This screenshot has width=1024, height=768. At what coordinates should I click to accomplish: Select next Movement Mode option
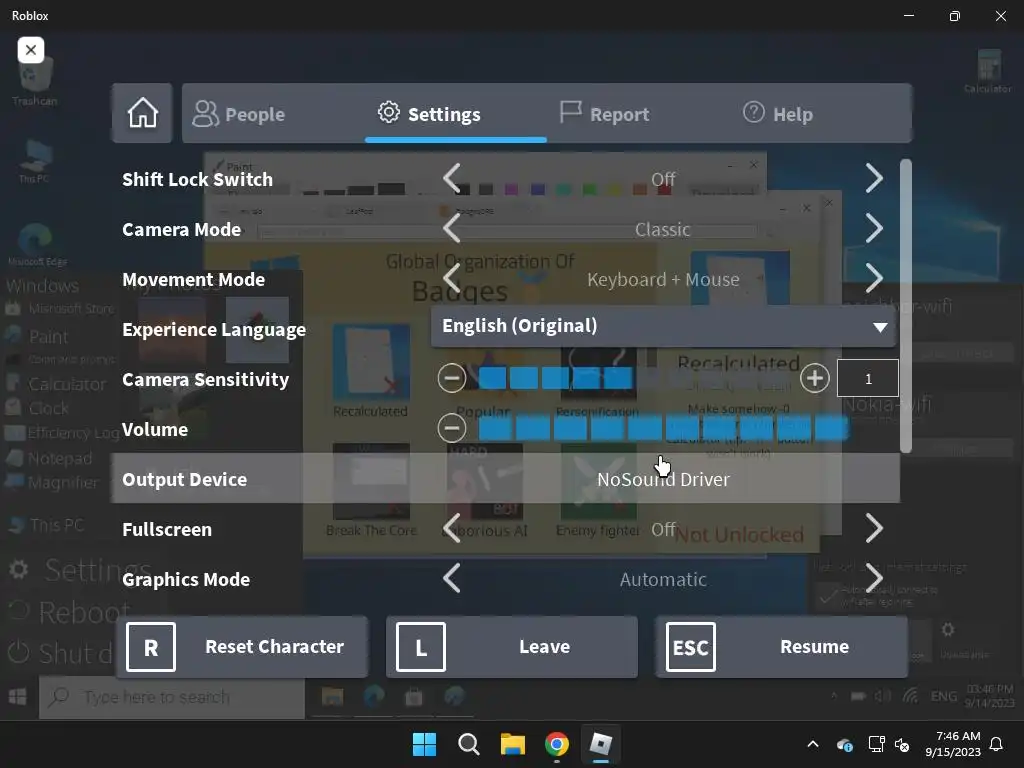pos(874,279)
